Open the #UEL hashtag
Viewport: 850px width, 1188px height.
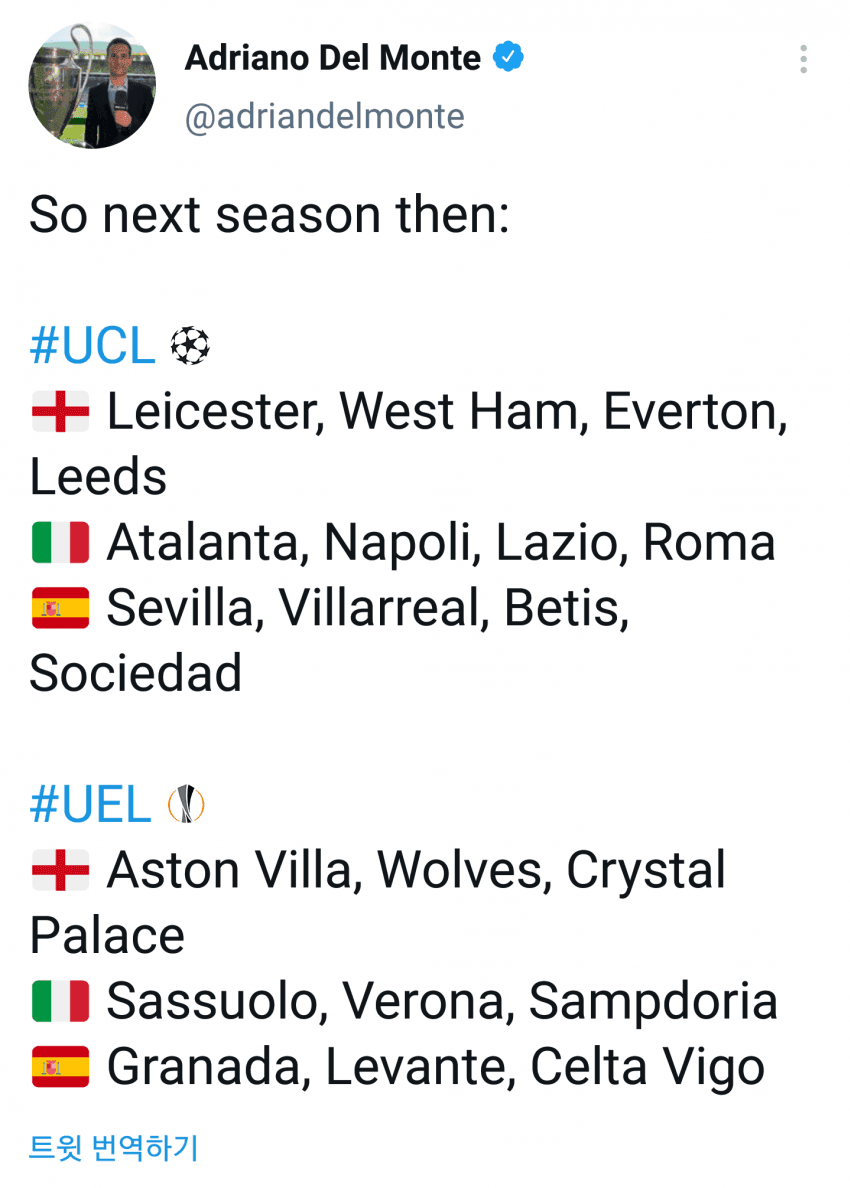tap(90, 805)
